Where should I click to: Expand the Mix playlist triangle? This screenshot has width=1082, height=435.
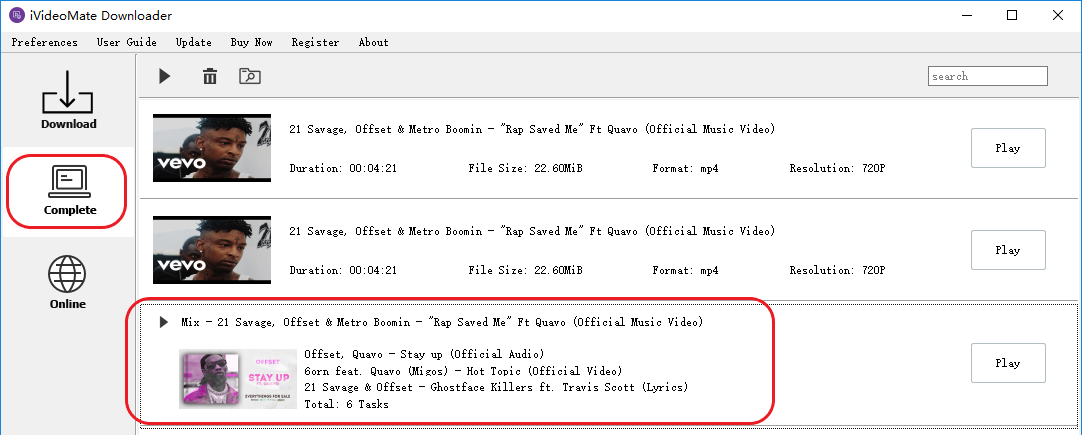(x=164, y=322)
